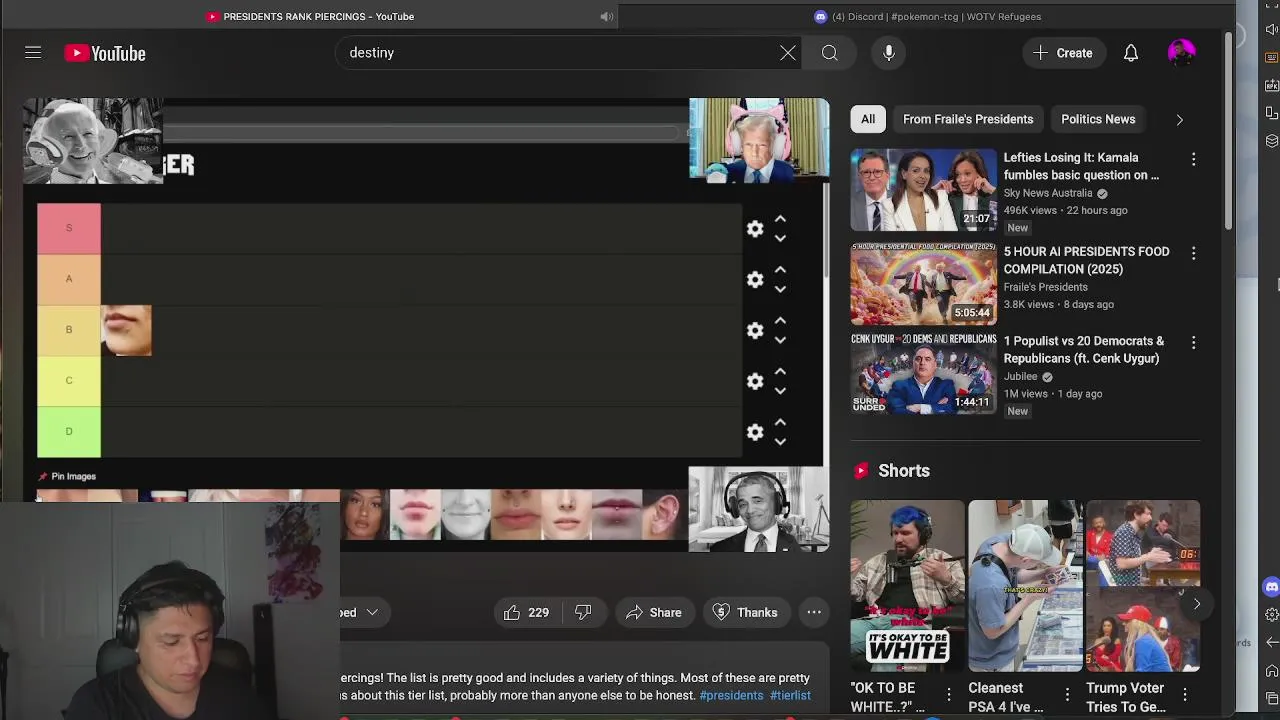Move S tier row up
Viewport: 1280px width, 720px height.
coord(780,219)
